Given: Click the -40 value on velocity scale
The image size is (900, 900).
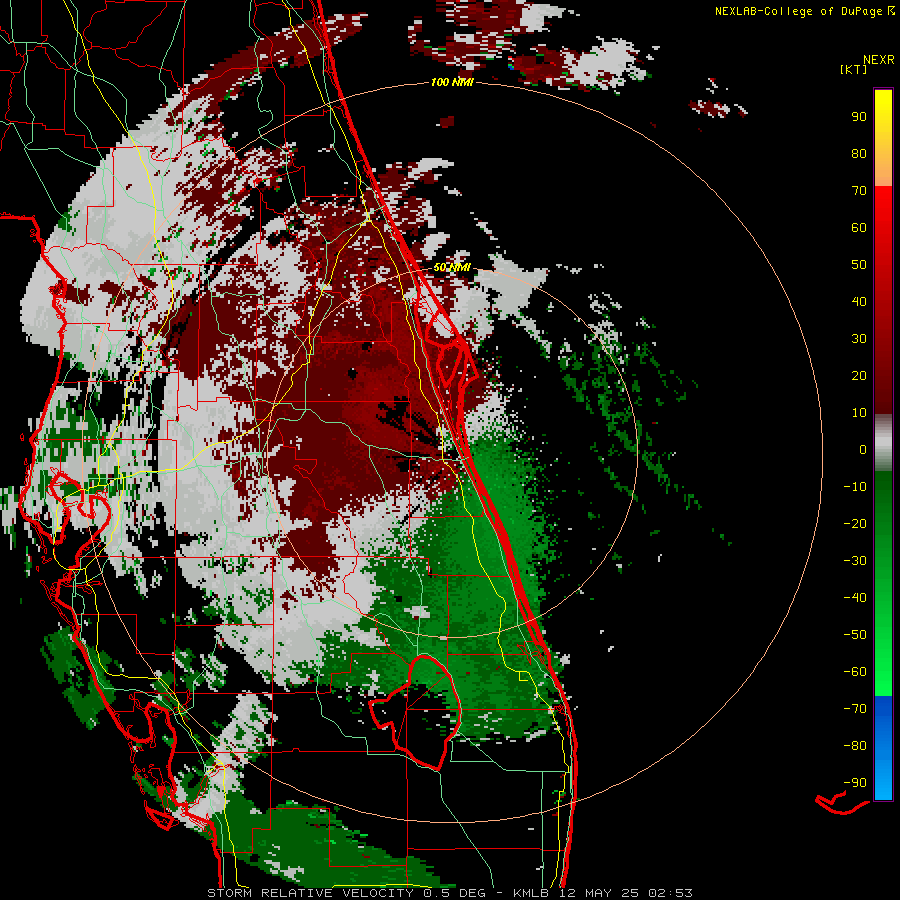Looking at the screenshot, I should 855,598.
